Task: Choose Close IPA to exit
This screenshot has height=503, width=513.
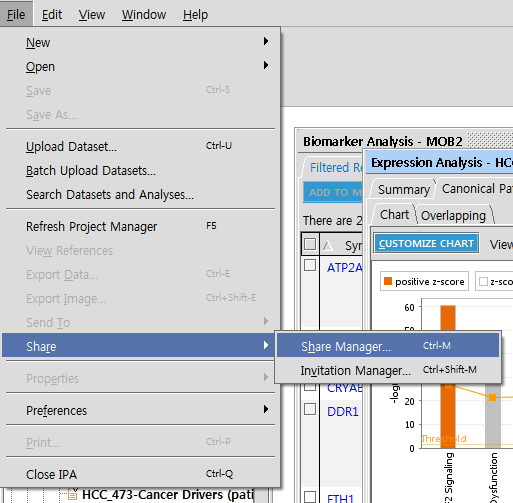Action: tap(140, 474)
